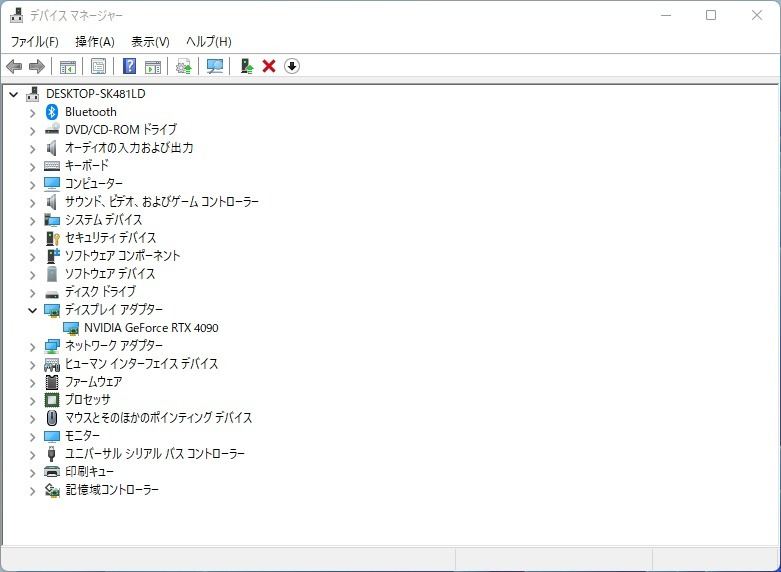781x572 pixels.
Task: Click the red X Uninstall device icon
Action: [x=269, y=66]
